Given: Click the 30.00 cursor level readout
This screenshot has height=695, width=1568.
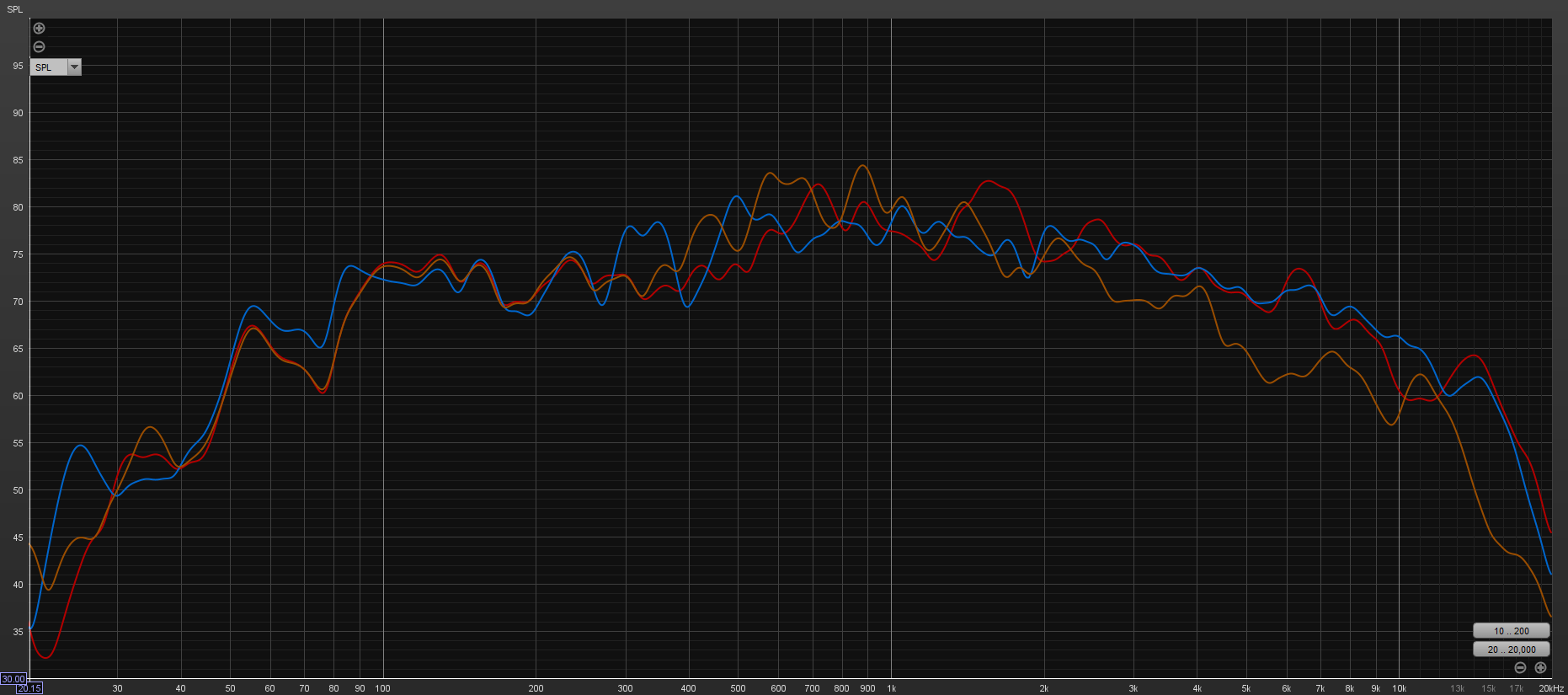Looking at the screenshot, I should tap(13, 679).
